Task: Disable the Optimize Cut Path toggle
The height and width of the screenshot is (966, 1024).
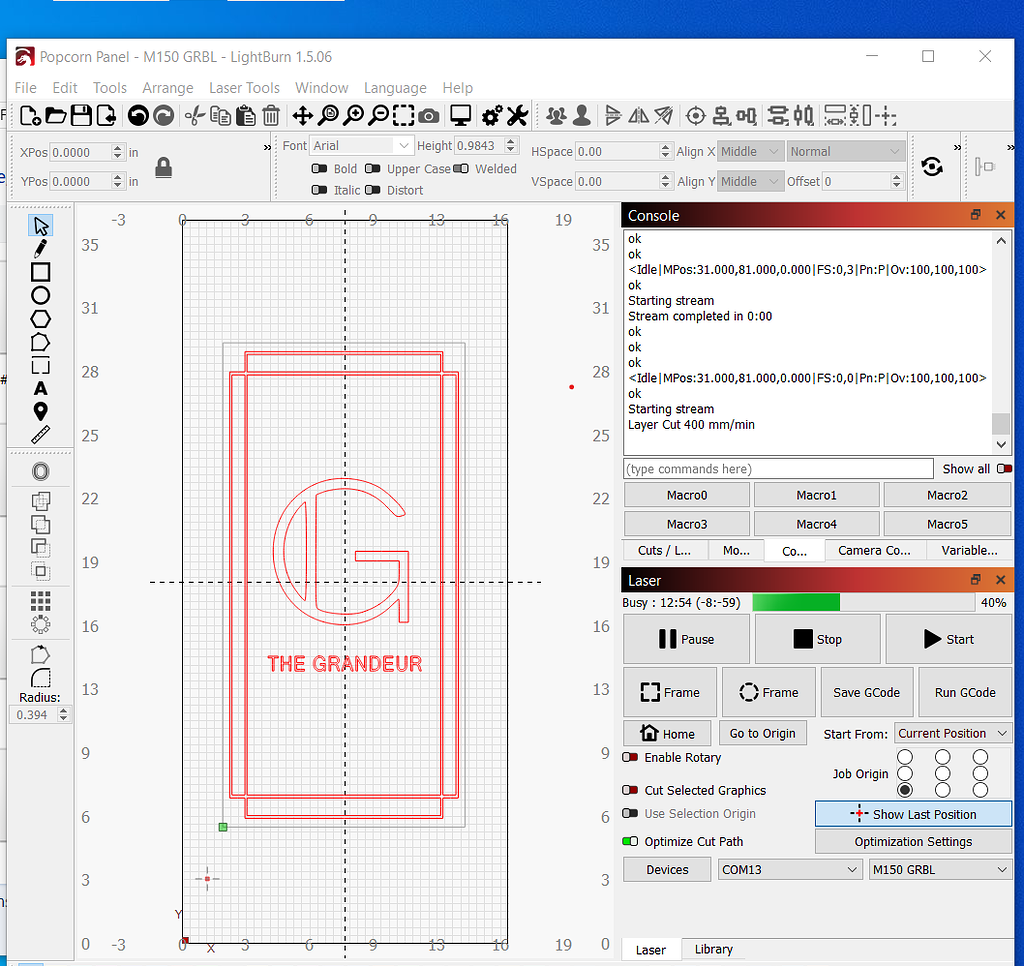Action: click(x=631, y=842)
